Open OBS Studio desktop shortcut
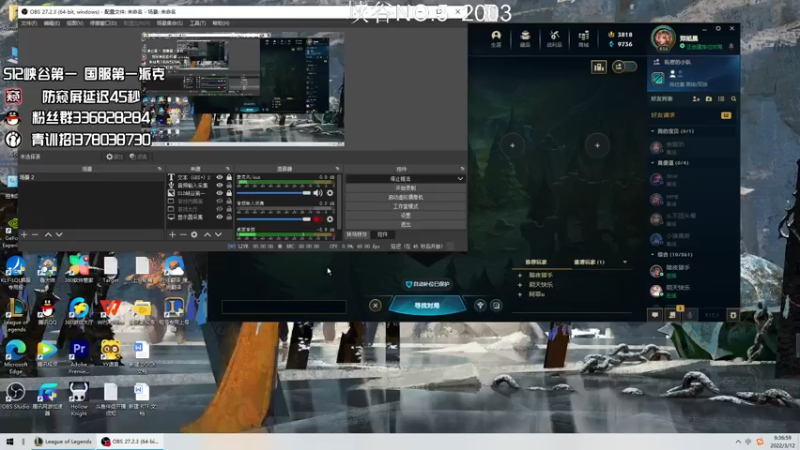This screenshot has width=800, height=450. [15, 396]
